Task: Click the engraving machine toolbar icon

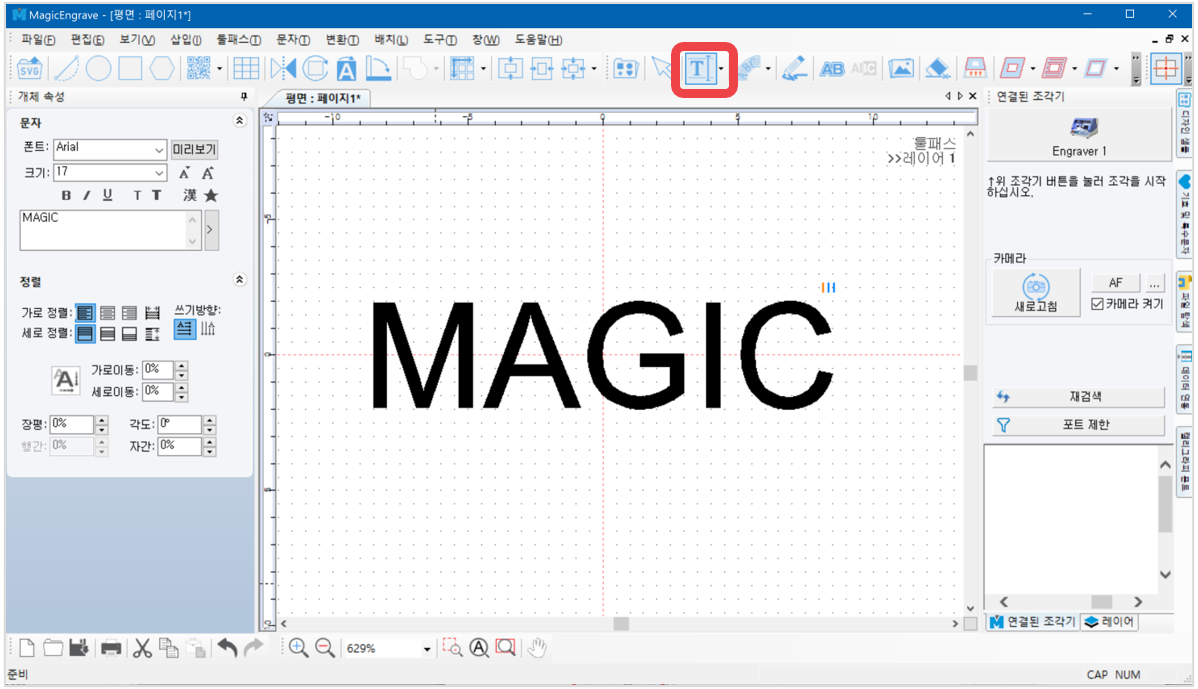Action: (x=975, y=69)
